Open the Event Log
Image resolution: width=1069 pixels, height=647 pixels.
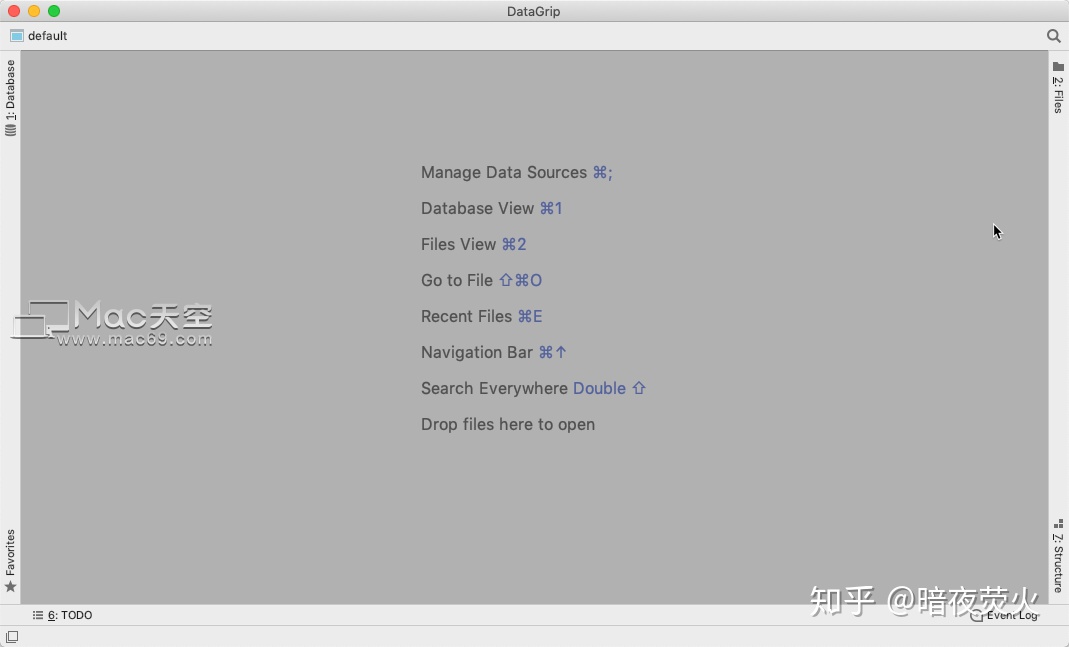point(1005,615)
